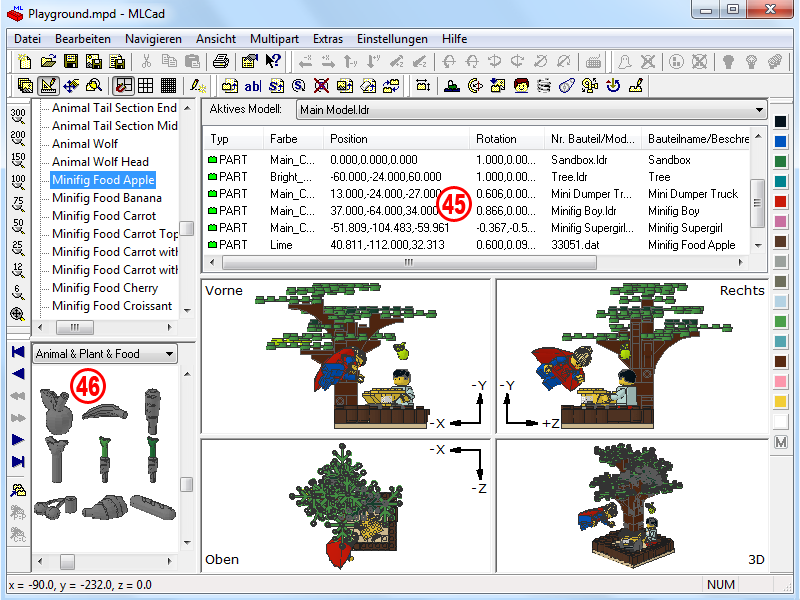Click the Position column header
Screen dimensions: 800x600
coord(396,139)
